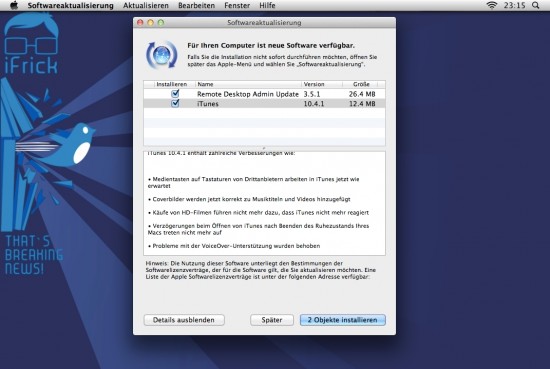Open the Fenster menu

click(x=237, y=6)
